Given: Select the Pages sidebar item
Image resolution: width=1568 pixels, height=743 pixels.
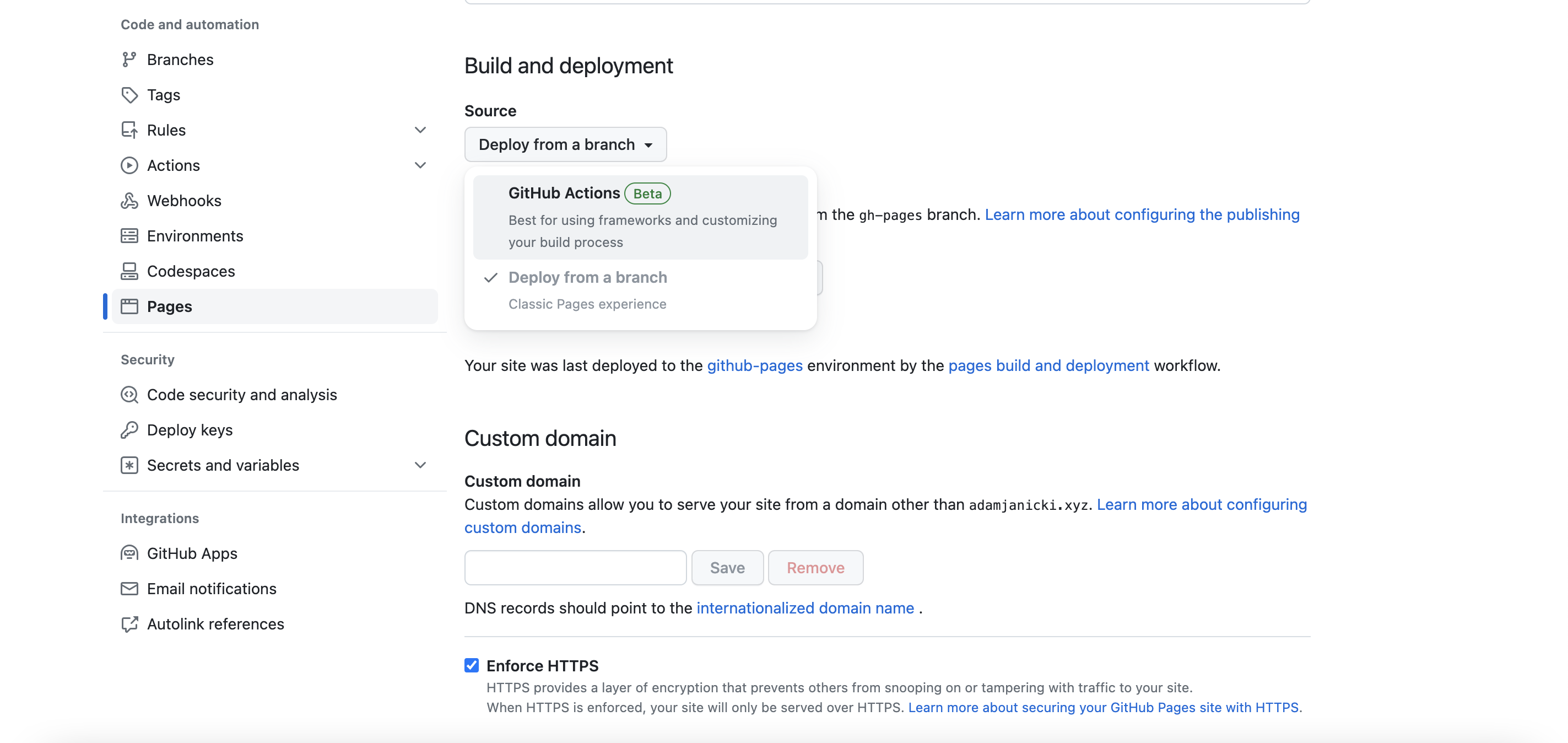Looking at the screenshot, I should point(274,306).
